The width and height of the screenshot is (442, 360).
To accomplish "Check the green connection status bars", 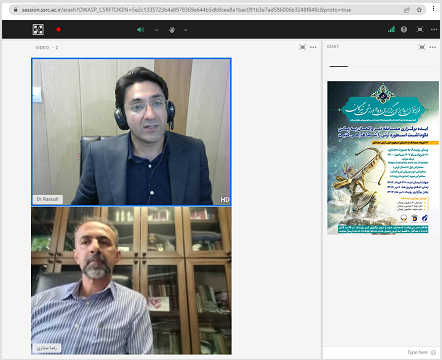I will coord(391,29).
